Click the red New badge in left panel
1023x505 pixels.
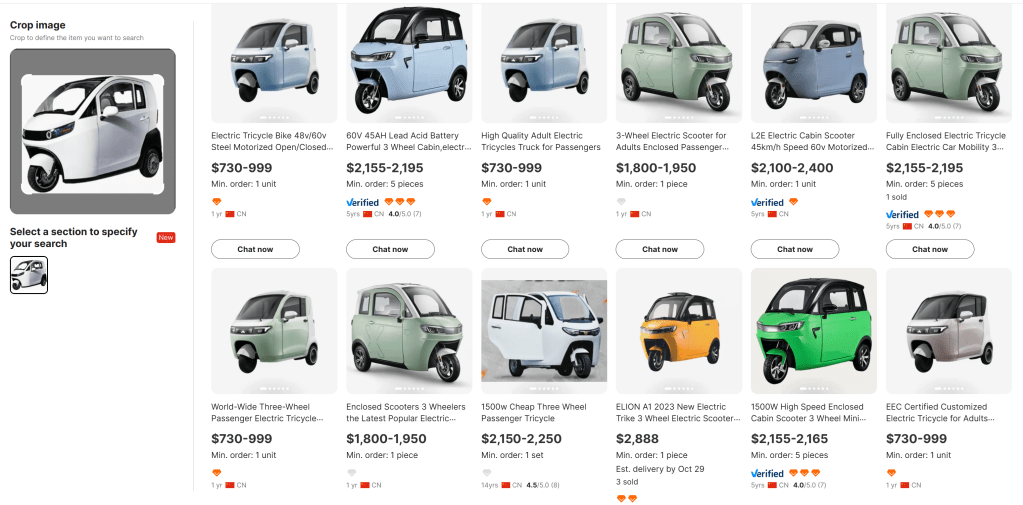click(166, 237)
